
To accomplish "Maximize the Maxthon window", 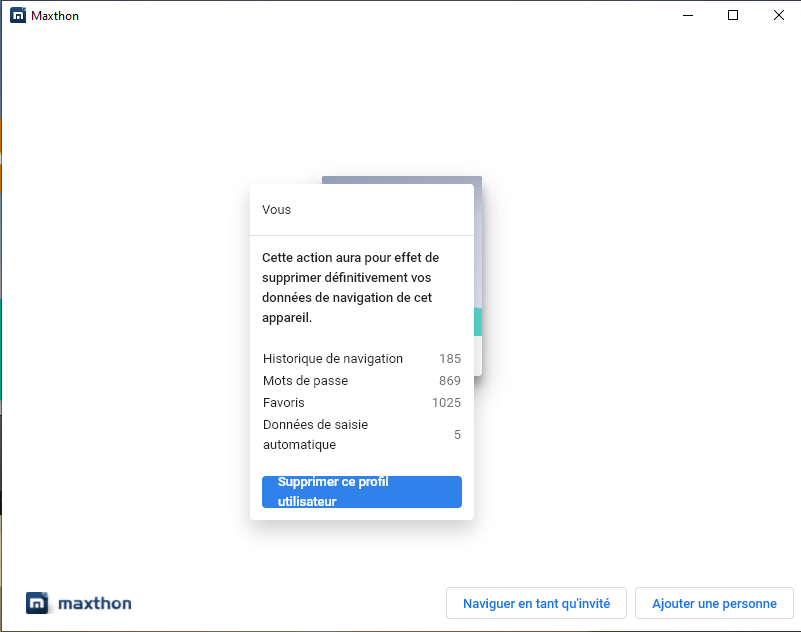I will [x=733, y=15].
